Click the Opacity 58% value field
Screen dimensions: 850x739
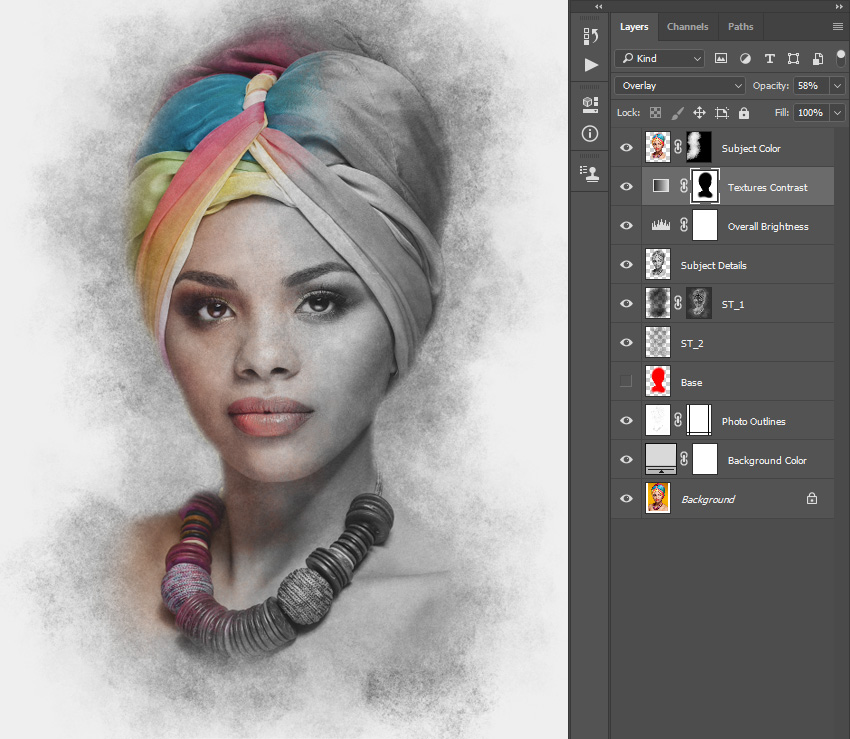pyautogui.click(x=812, y=86)
